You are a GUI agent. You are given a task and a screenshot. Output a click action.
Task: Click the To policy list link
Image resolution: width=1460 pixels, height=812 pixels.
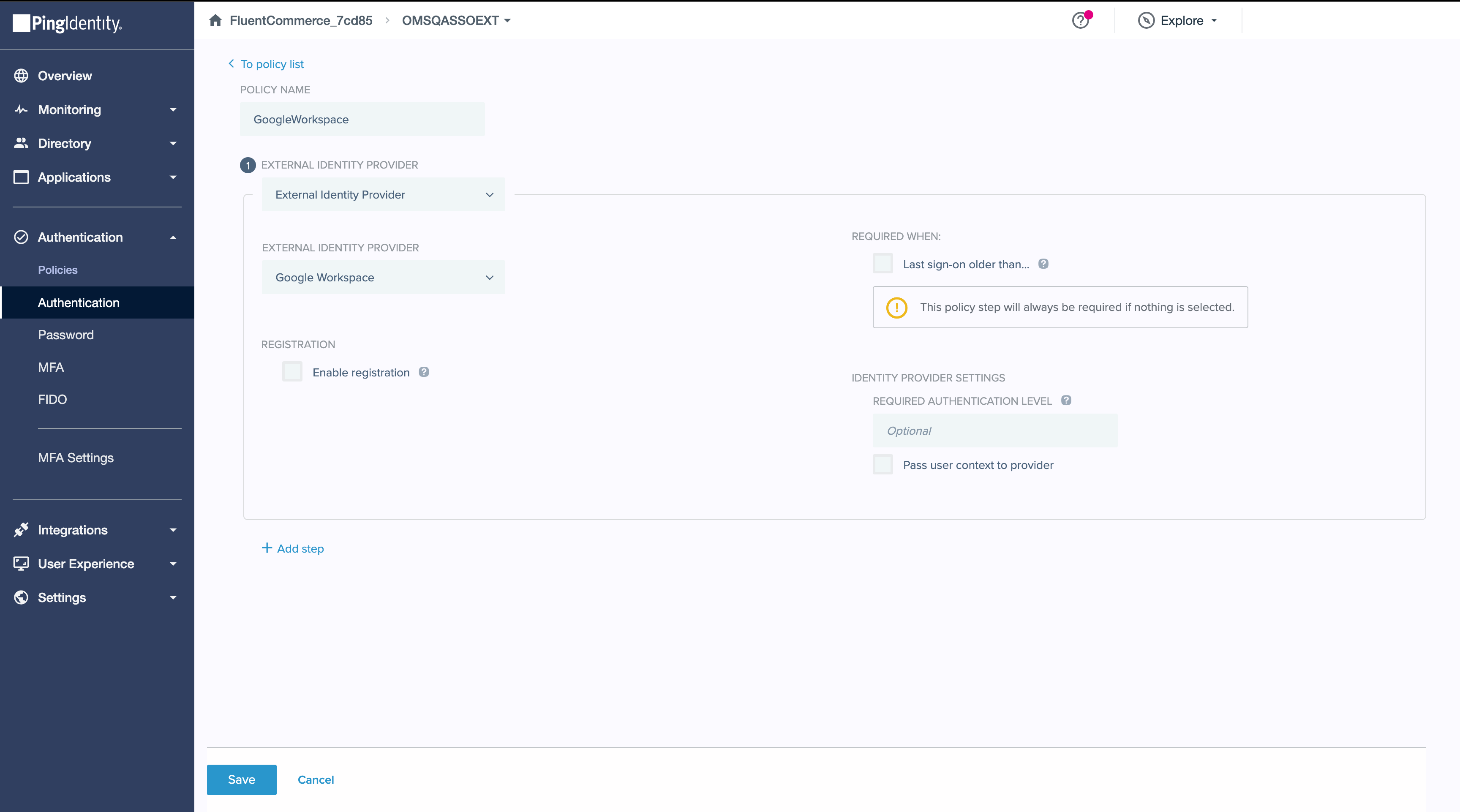pos(272,64)
